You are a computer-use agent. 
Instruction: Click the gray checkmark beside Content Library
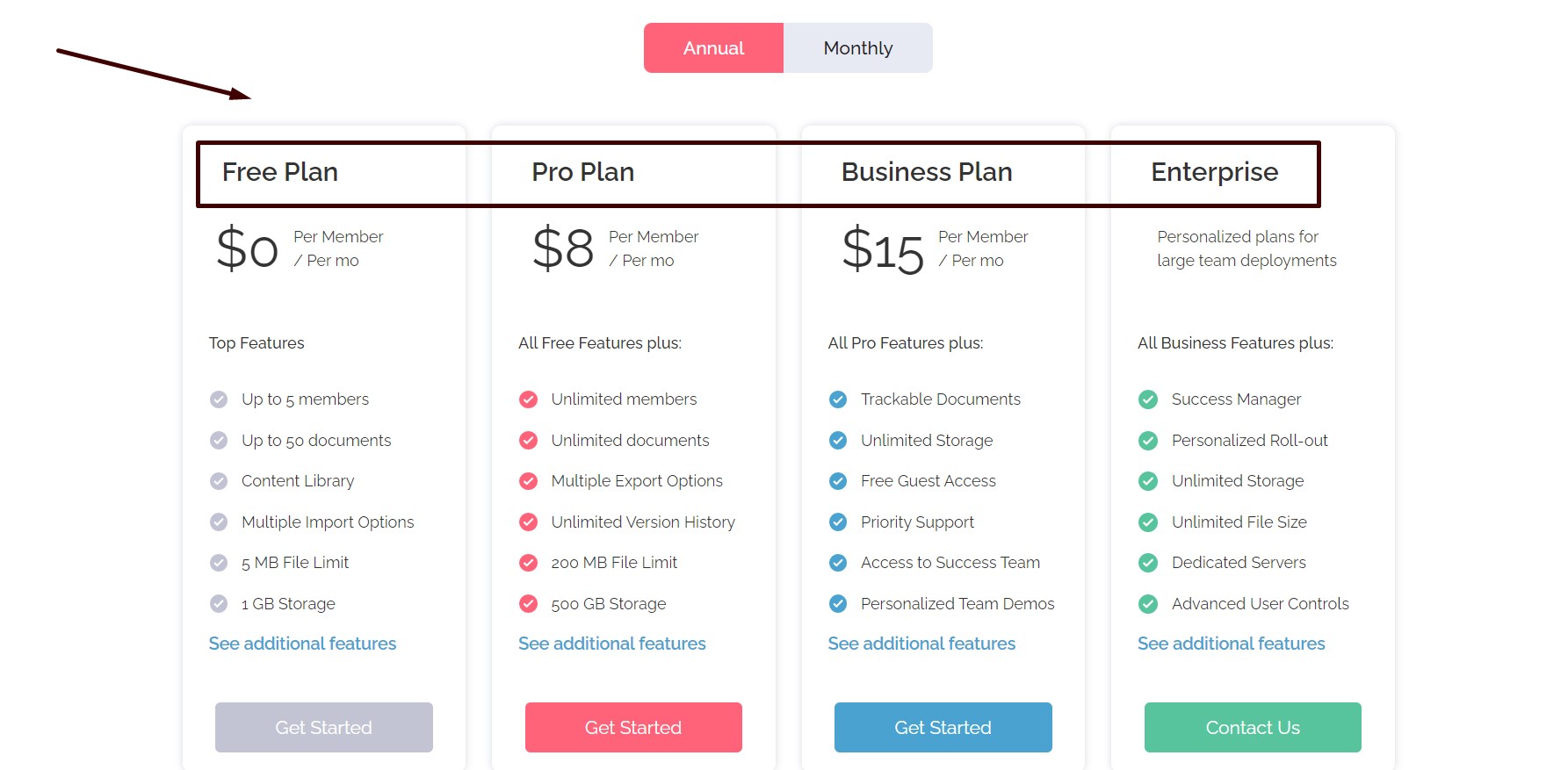219,481
